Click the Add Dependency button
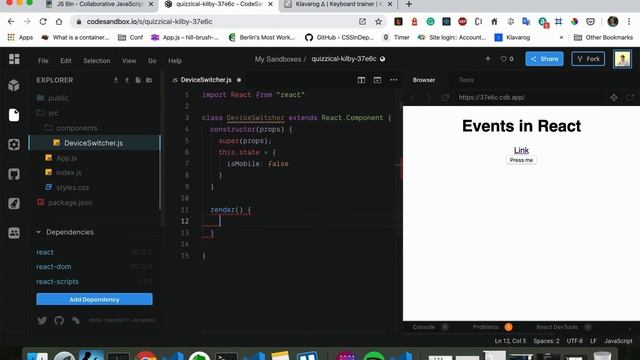The height and width of the screenshot is (360, 640). tap(94, 299)
